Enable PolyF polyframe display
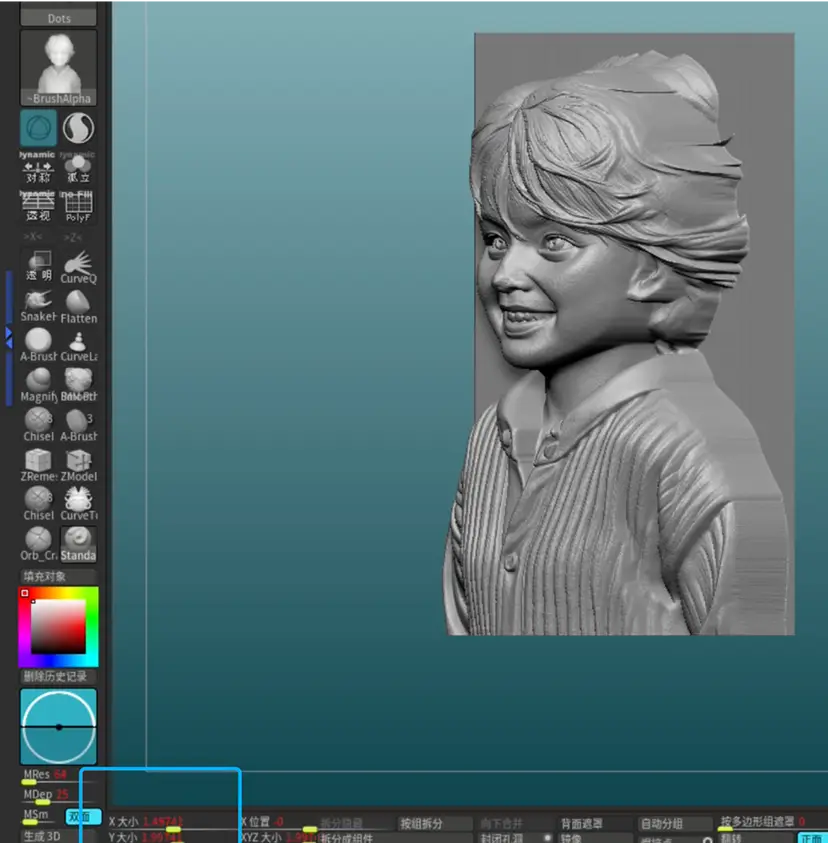Screen dimensions: 828x843 tap(78, 207)
